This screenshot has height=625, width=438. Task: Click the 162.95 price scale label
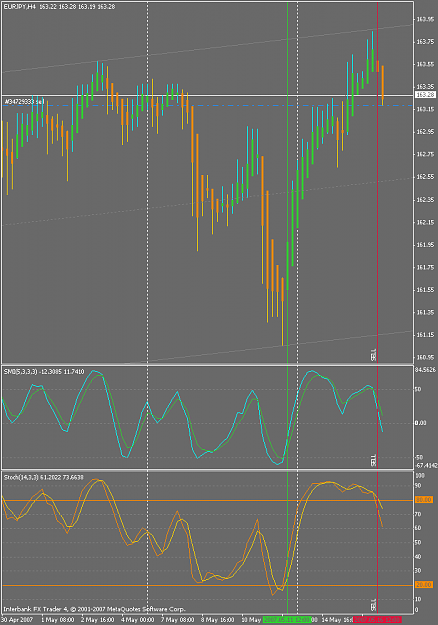425,132
